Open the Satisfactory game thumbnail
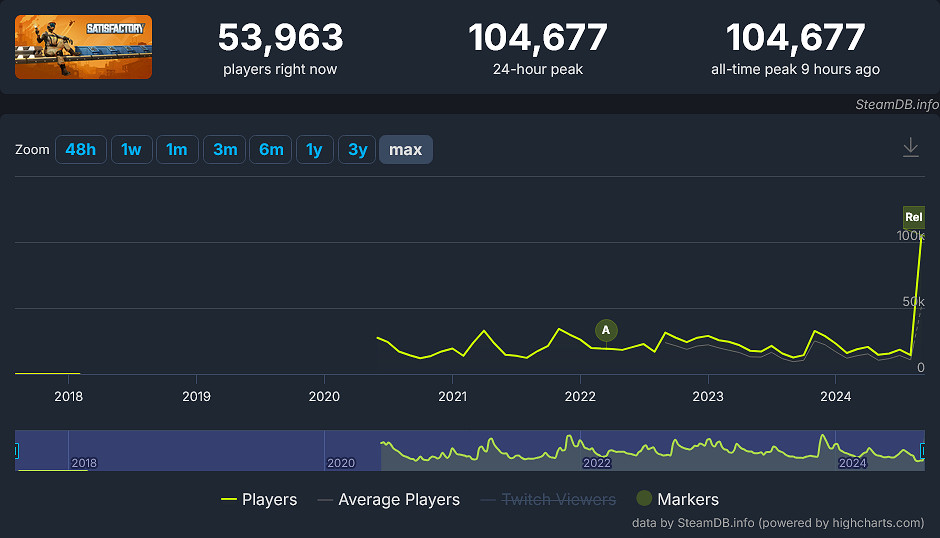 click(x=83, y=47)
